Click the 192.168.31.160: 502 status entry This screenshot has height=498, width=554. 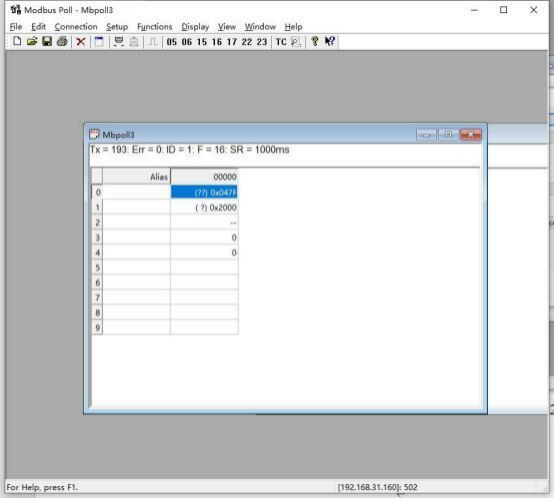point(377,487)
